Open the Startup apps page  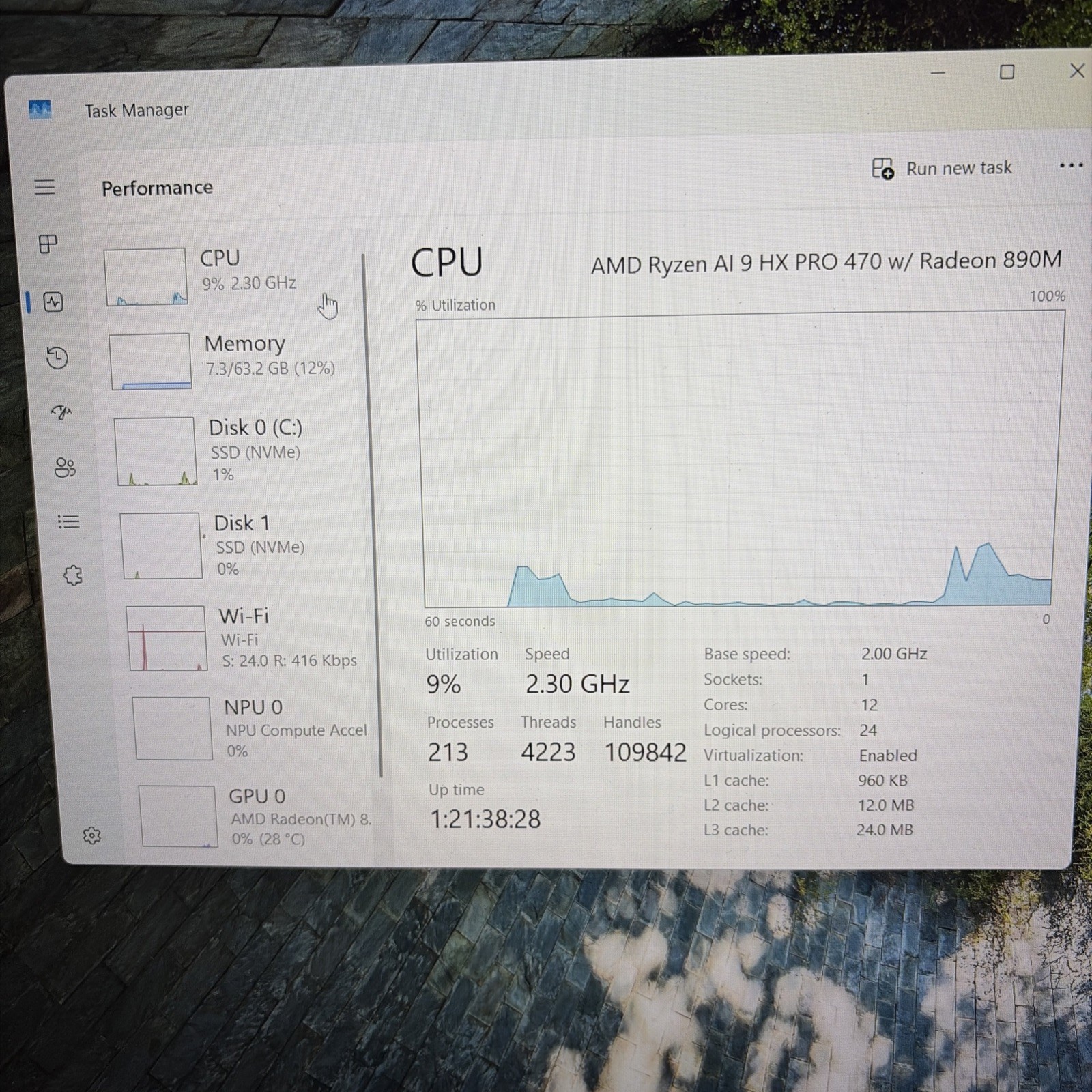pyautogui.click(x=61, y=412)
